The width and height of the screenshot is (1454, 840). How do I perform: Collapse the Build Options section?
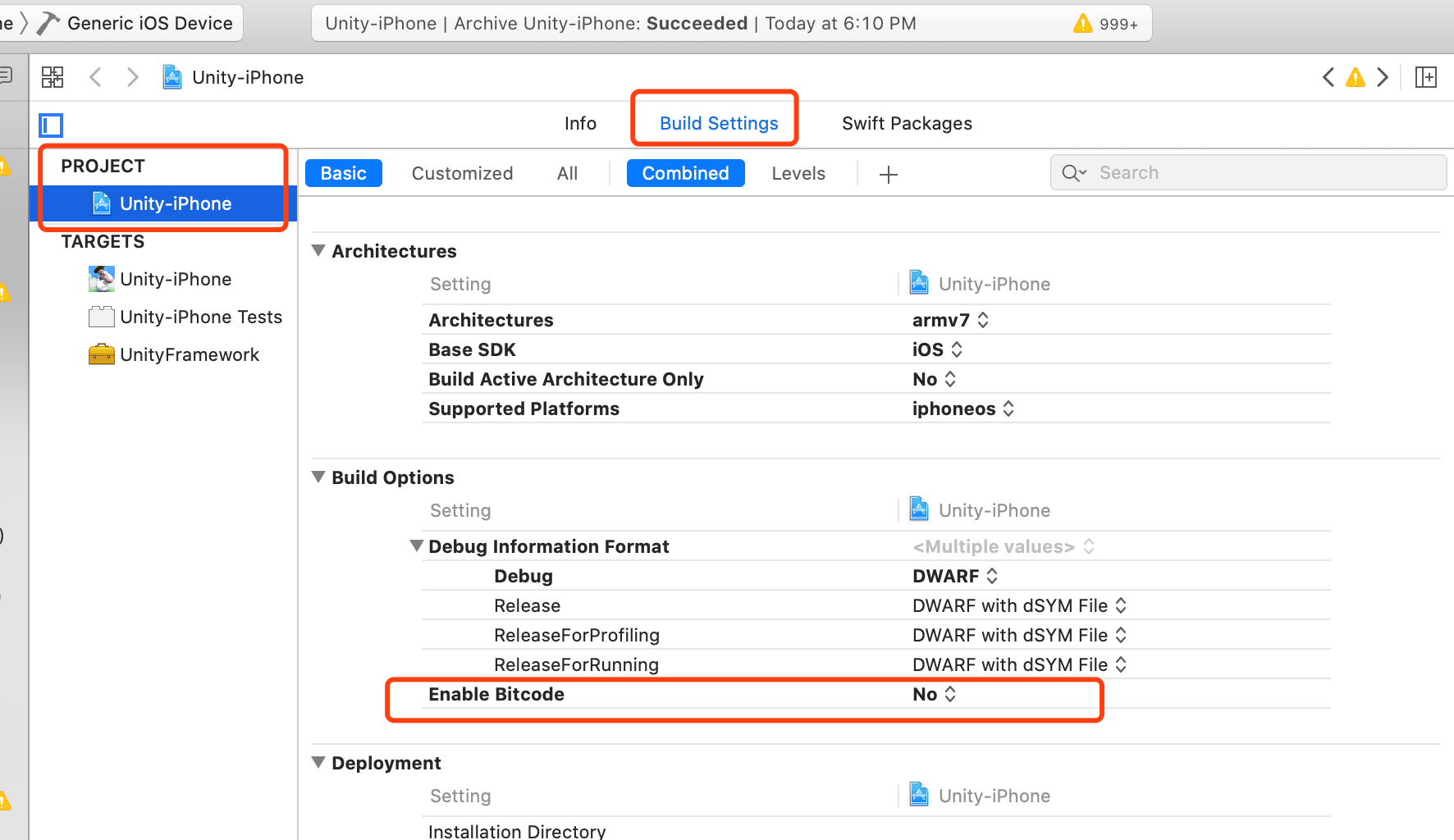318,477
